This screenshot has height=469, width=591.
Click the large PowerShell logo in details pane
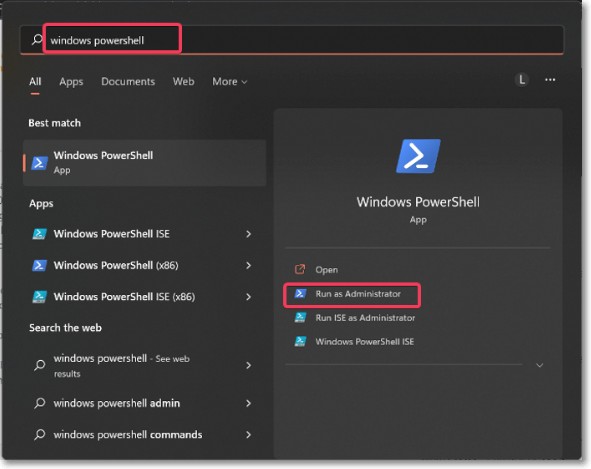pos(418,156)
